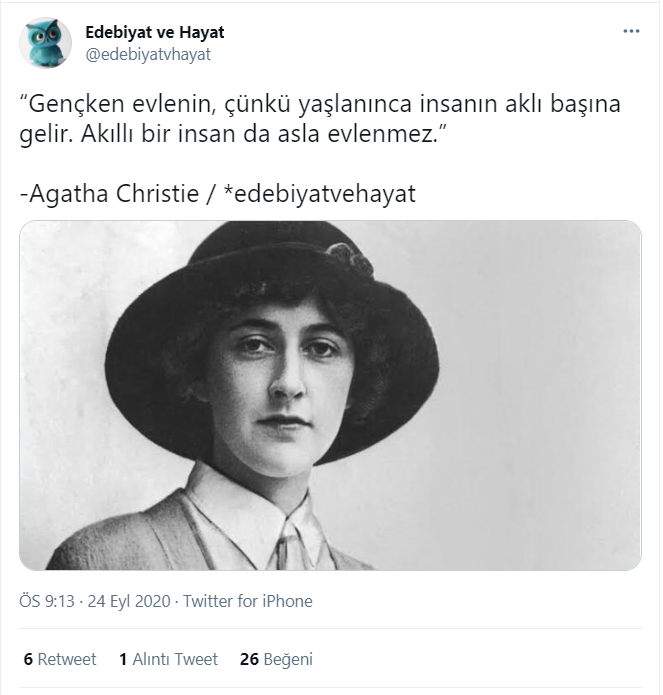Click the plain gray backdrop beside the portrait

point(541,394)
